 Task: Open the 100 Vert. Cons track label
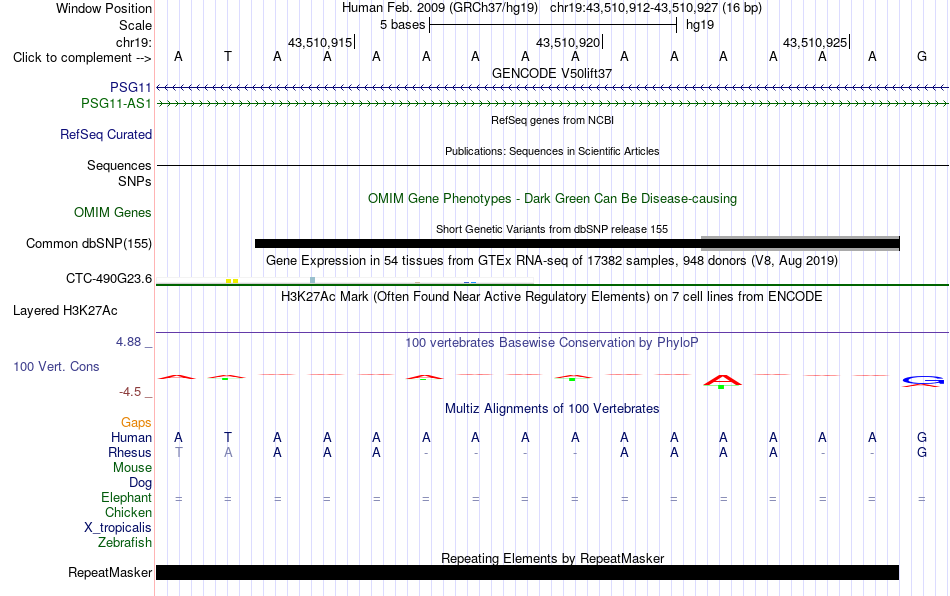(56, 366)
